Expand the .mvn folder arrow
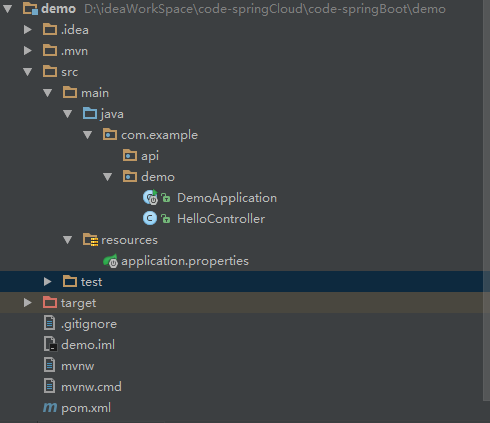This screenshot has height=423, width=490. click(28, 51)
